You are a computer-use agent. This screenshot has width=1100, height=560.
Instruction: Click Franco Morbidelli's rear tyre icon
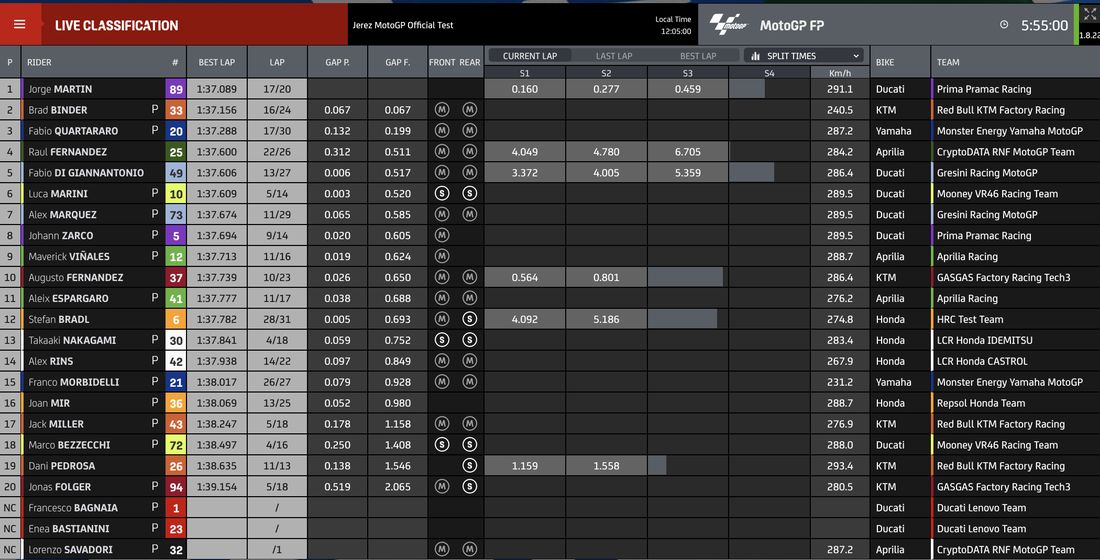(x=470, y=382)
